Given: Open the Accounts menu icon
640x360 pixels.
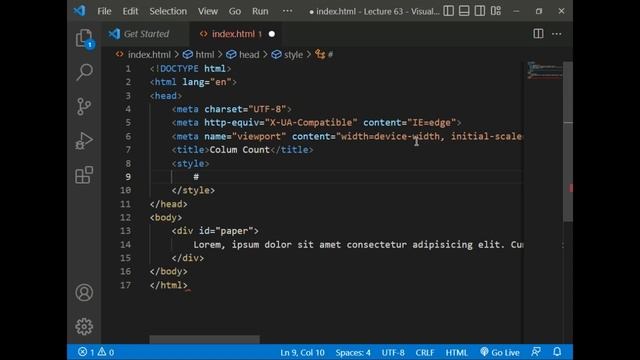Looking at the screenshot, I should 84,293.
